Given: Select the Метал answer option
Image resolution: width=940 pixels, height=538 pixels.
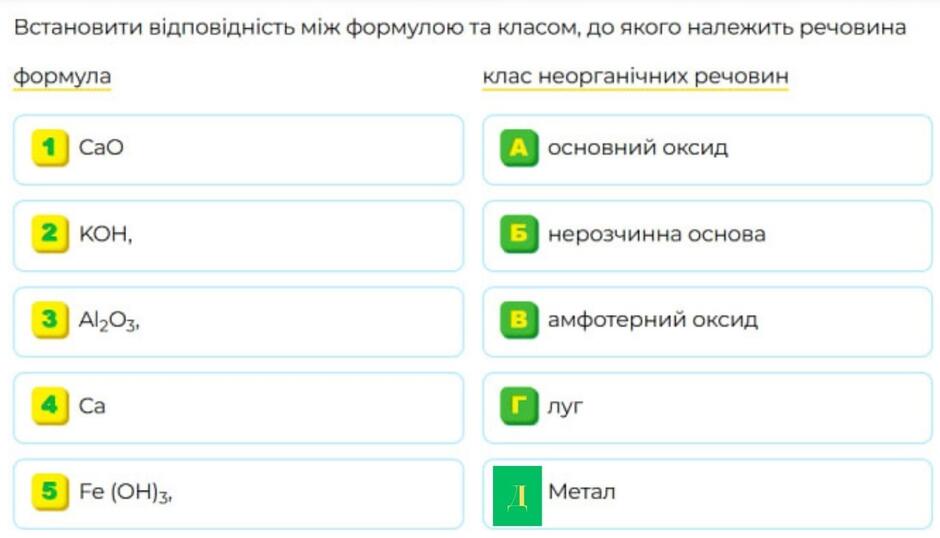Looking at the screenshot, I should click(707, 494).
